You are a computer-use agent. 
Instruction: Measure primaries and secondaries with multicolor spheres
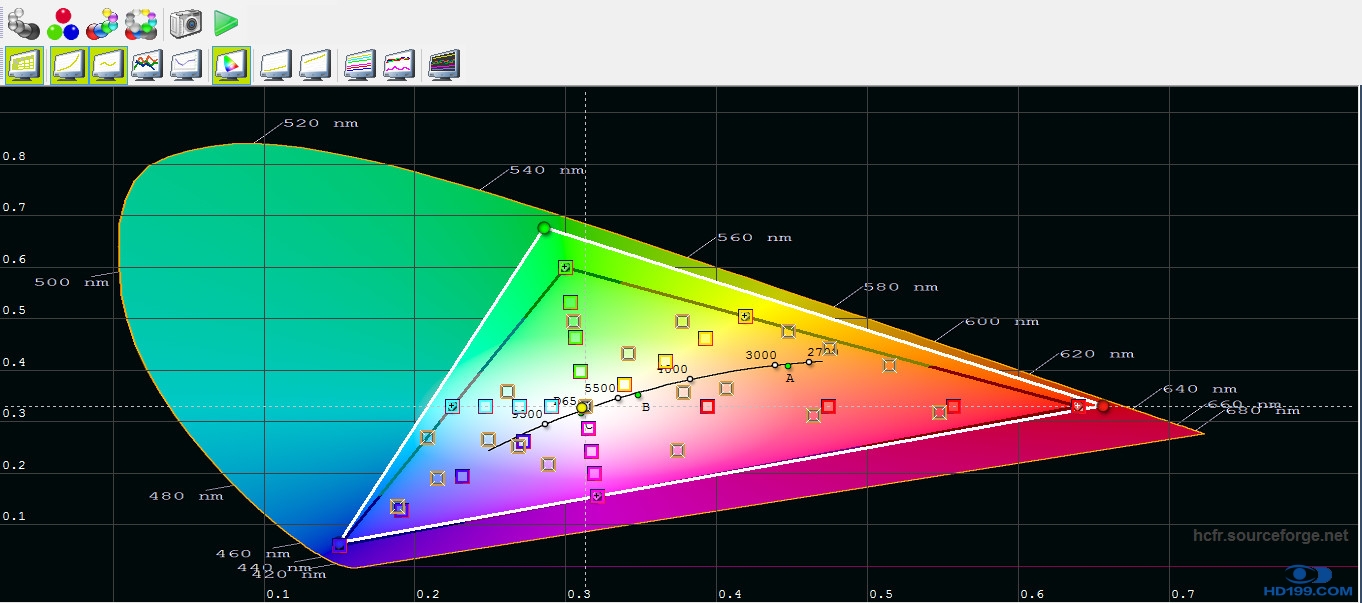click(102, 22)
